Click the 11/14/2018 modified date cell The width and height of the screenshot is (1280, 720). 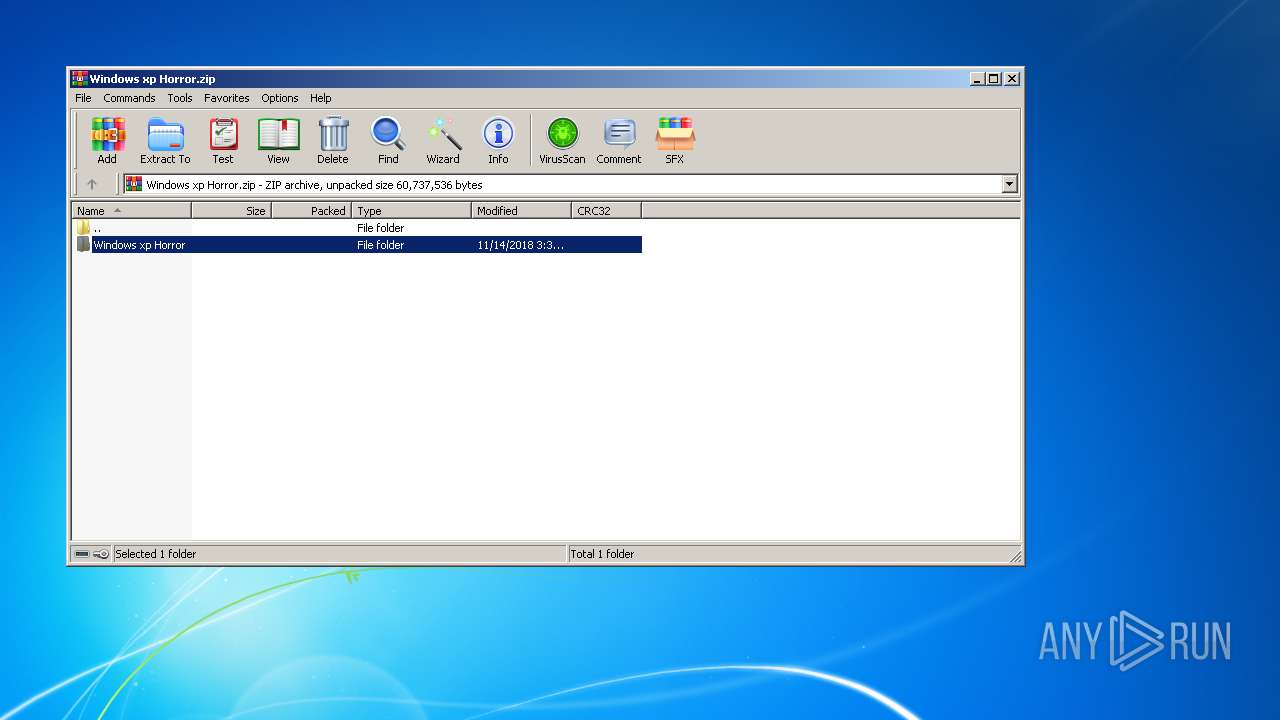coord(520,245)
